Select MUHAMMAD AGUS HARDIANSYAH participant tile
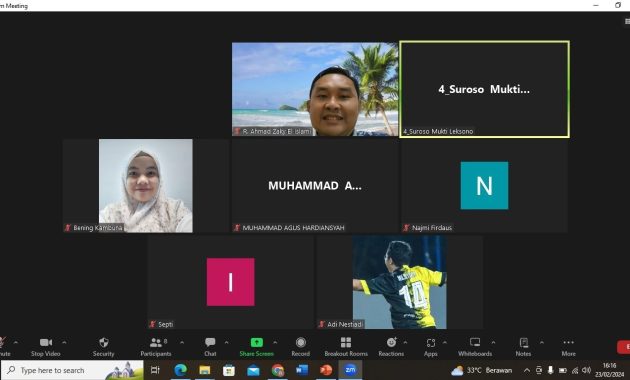 (x=315, y=186)
